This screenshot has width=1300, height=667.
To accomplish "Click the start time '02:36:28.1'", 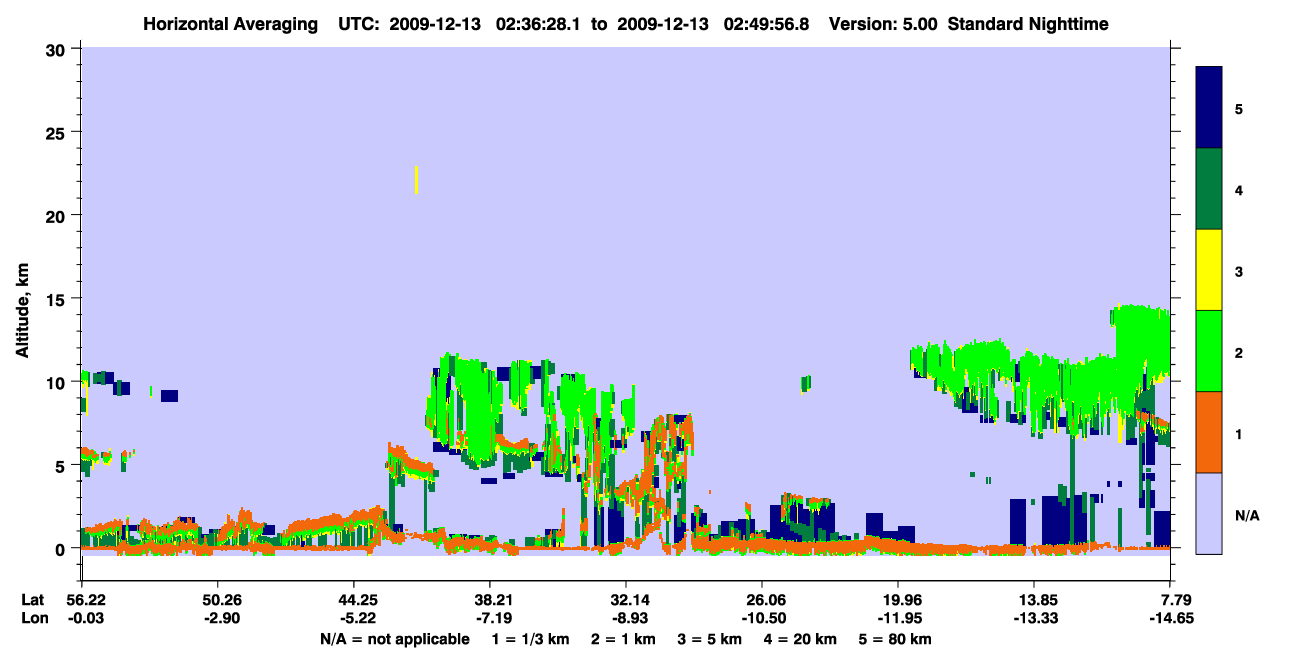I will tap(542, 24).
